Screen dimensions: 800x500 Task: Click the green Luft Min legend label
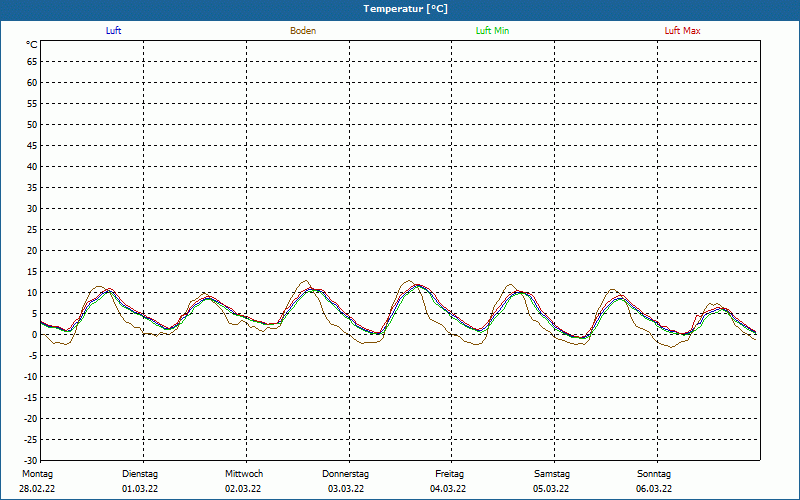coord(492,31)
